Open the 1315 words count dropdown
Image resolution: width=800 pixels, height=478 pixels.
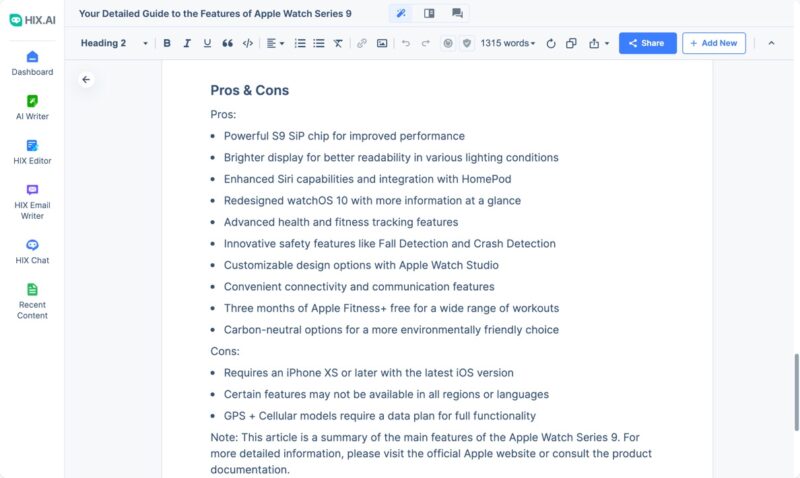click(507, 43)
